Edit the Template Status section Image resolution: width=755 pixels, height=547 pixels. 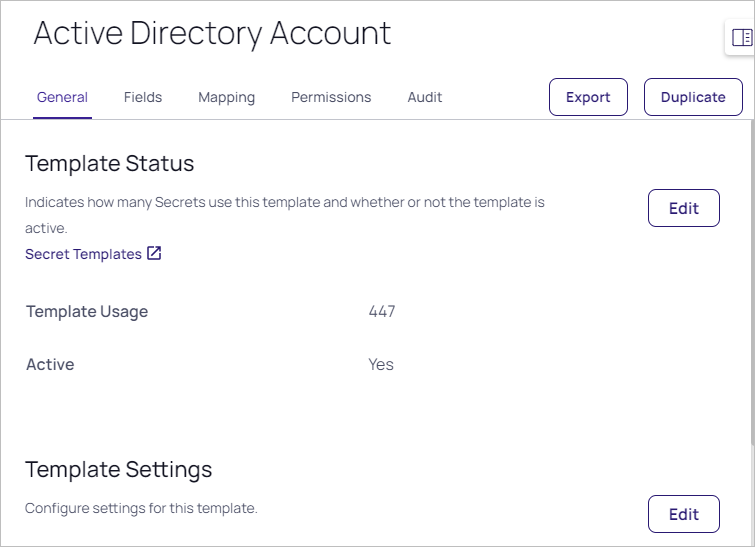[x=683, y=208]
